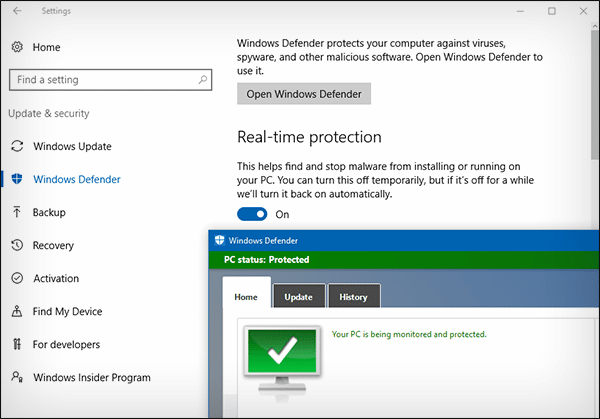The image size is (600, 419).
Task: Click the Windows Update refresh icon
Action: pos(16,147)
